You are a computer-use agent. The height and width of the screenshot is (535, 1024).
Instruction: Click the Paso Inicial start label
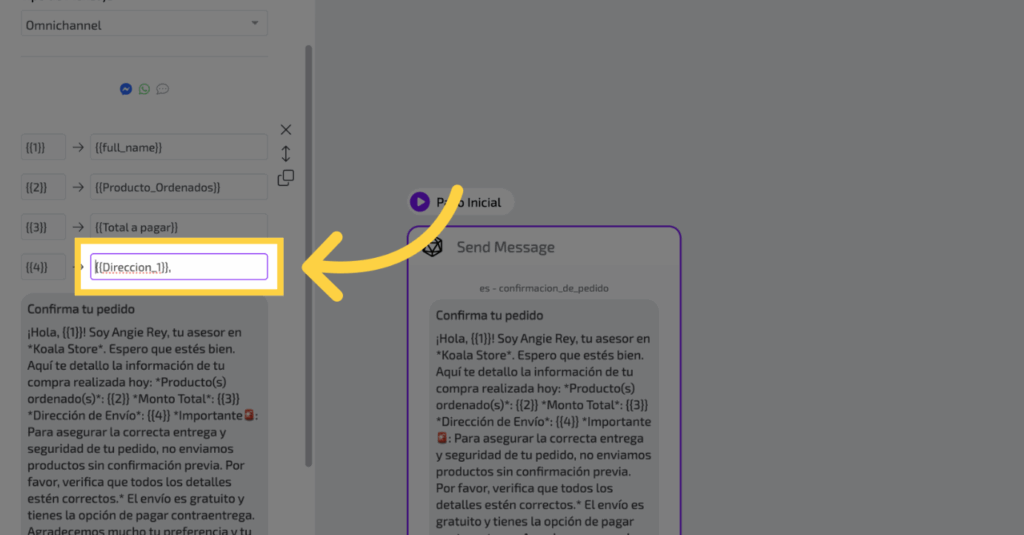[470, 202]
